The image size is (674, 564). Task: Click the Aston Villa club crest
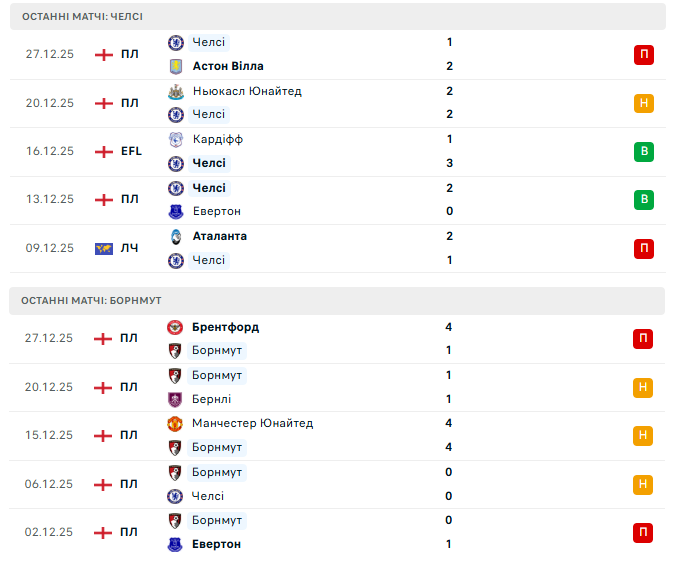(x=175, y=66)
